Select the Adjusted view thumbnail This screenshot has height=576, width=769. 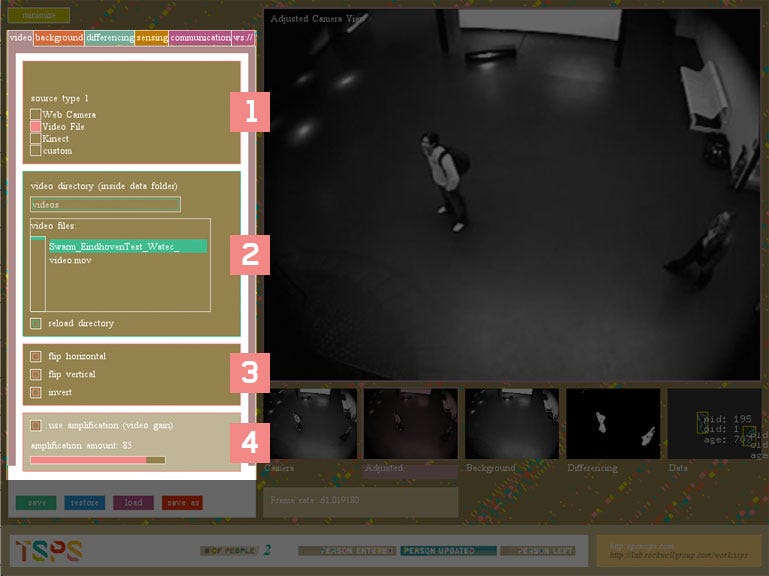pyautogui.click(x=411, y=424)
